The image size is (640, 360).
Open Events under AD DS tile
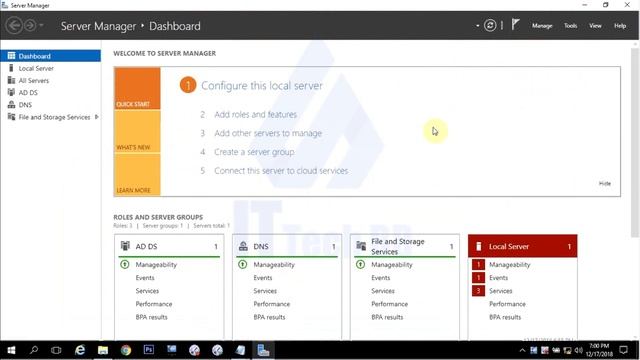145,278
